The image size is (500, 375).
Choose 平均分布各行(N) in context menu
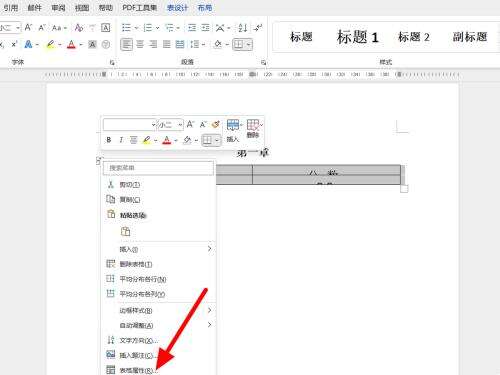158,279
